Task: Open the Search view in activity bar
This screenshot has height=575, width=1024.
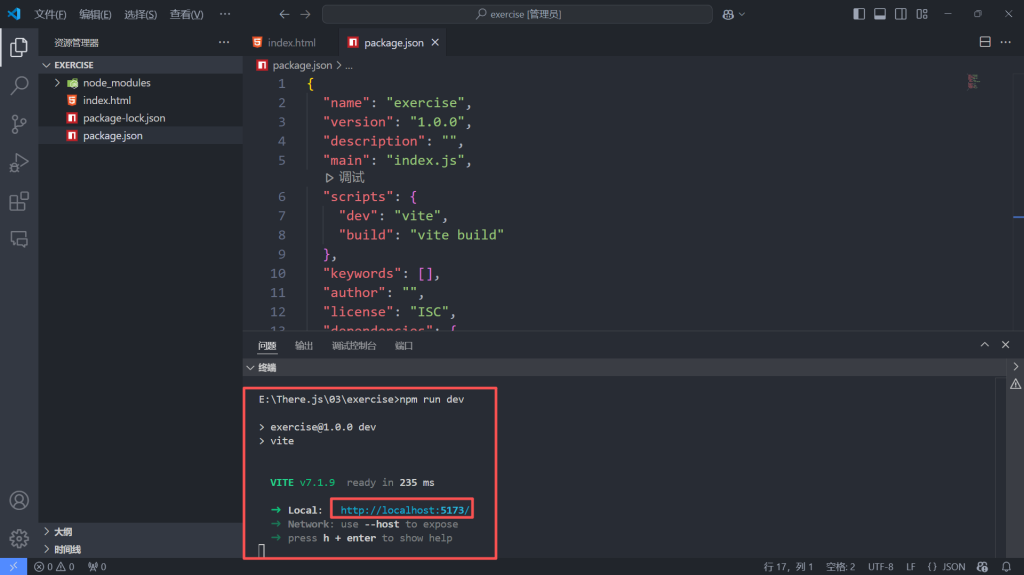Action: click(x=19, y=85)
